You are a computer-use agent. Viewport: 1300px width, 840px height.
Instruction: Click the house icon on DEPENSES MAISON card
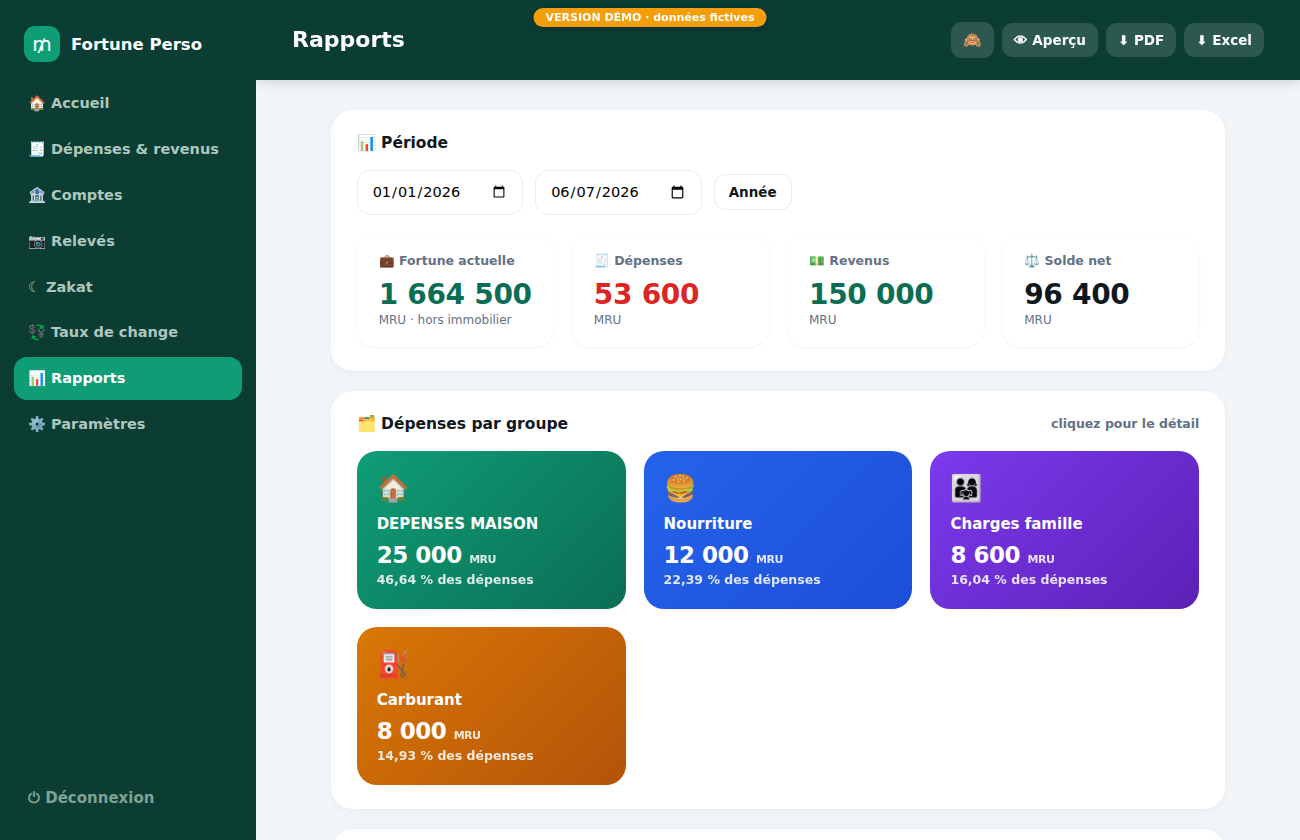[x=392, y=488]
